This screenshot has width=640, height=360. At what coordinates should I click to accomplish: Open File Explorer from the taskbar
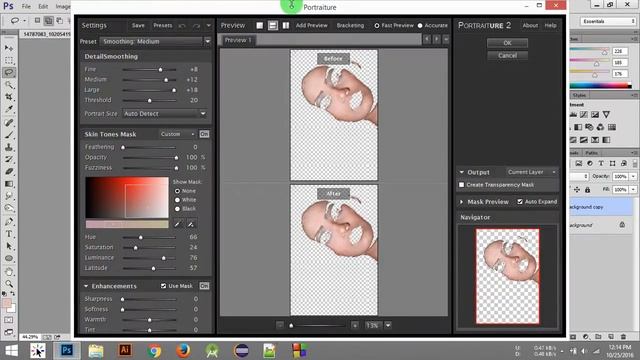point(96,351)
